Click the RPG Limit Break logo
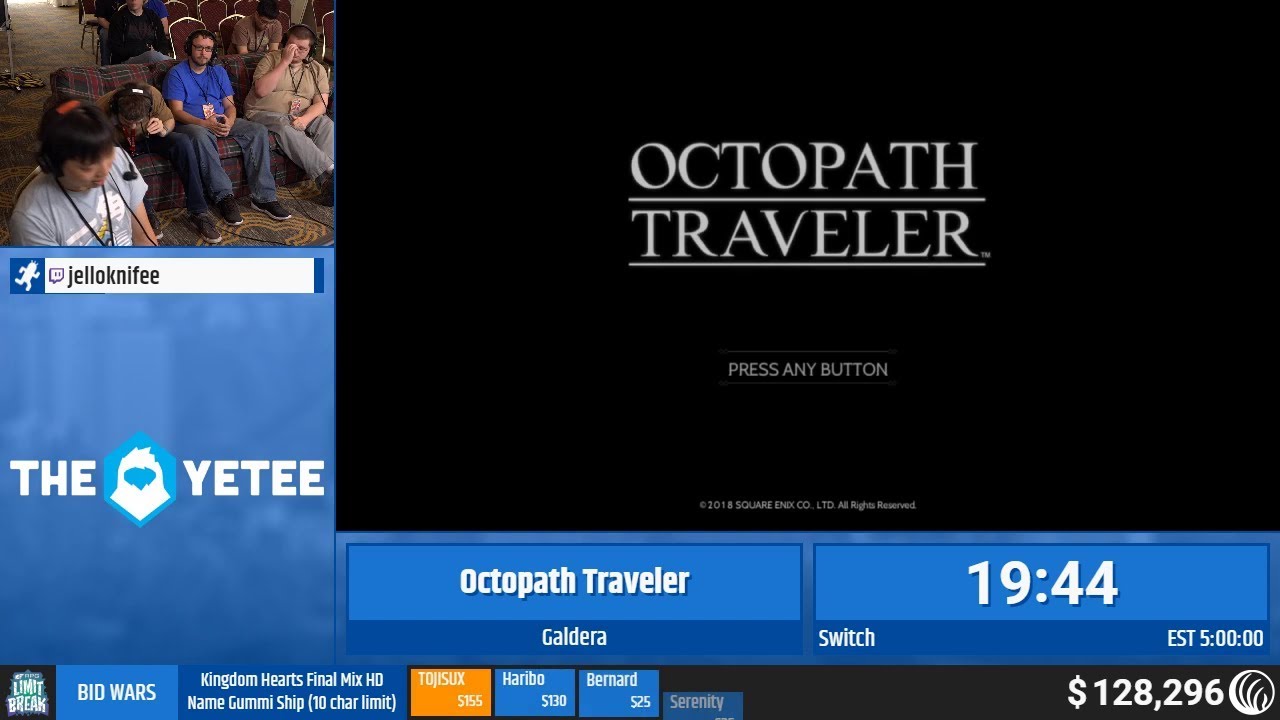 [x=28, y=693]
